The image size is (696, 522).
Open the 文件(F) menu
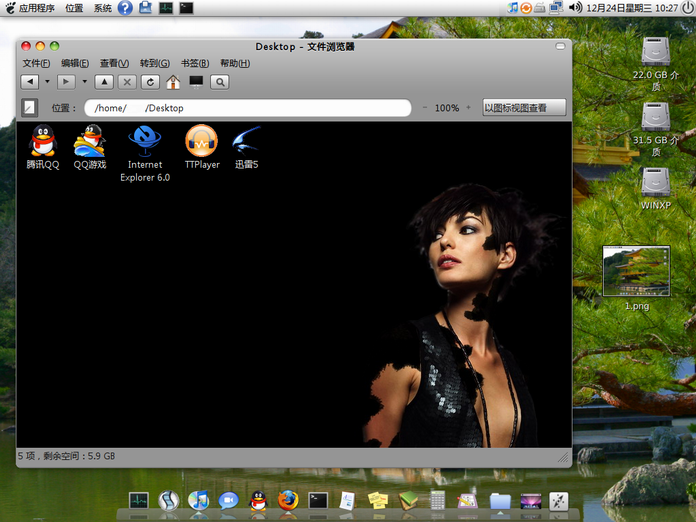click(36, 63)
